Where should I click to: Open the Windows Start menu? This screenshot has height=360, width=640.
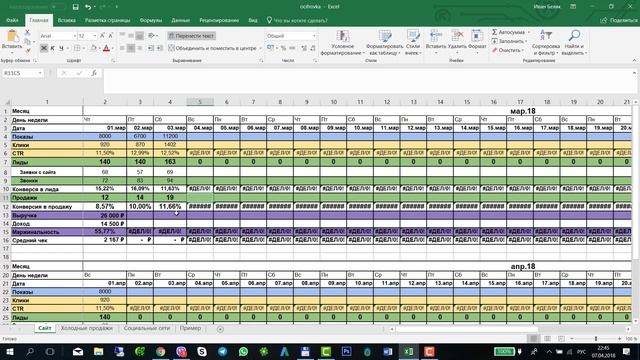(x=9, y=351)
